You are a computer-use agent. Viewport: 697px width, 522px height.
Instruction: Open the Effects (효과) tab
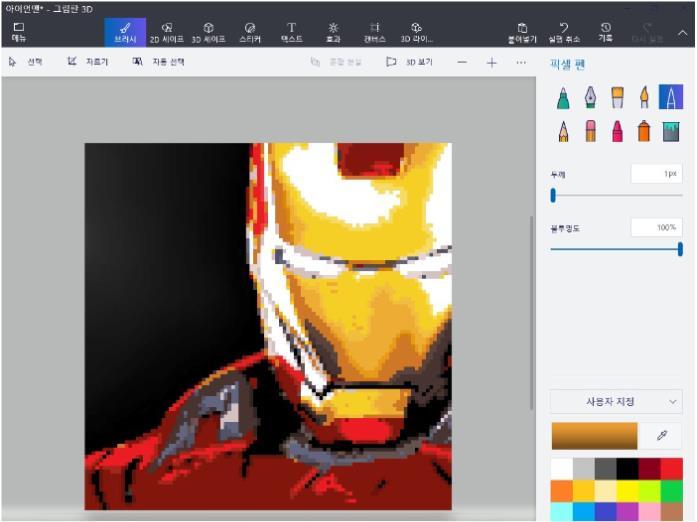(x=333, y=32)
